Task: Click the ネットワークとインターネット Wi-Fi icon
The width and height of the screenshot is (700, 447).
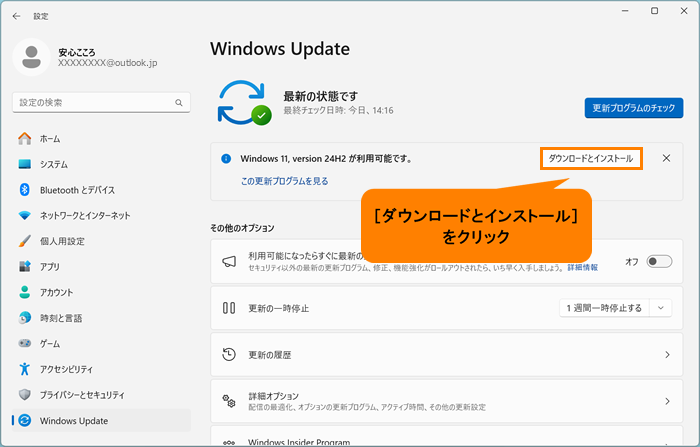Action: tap(25, 216)
